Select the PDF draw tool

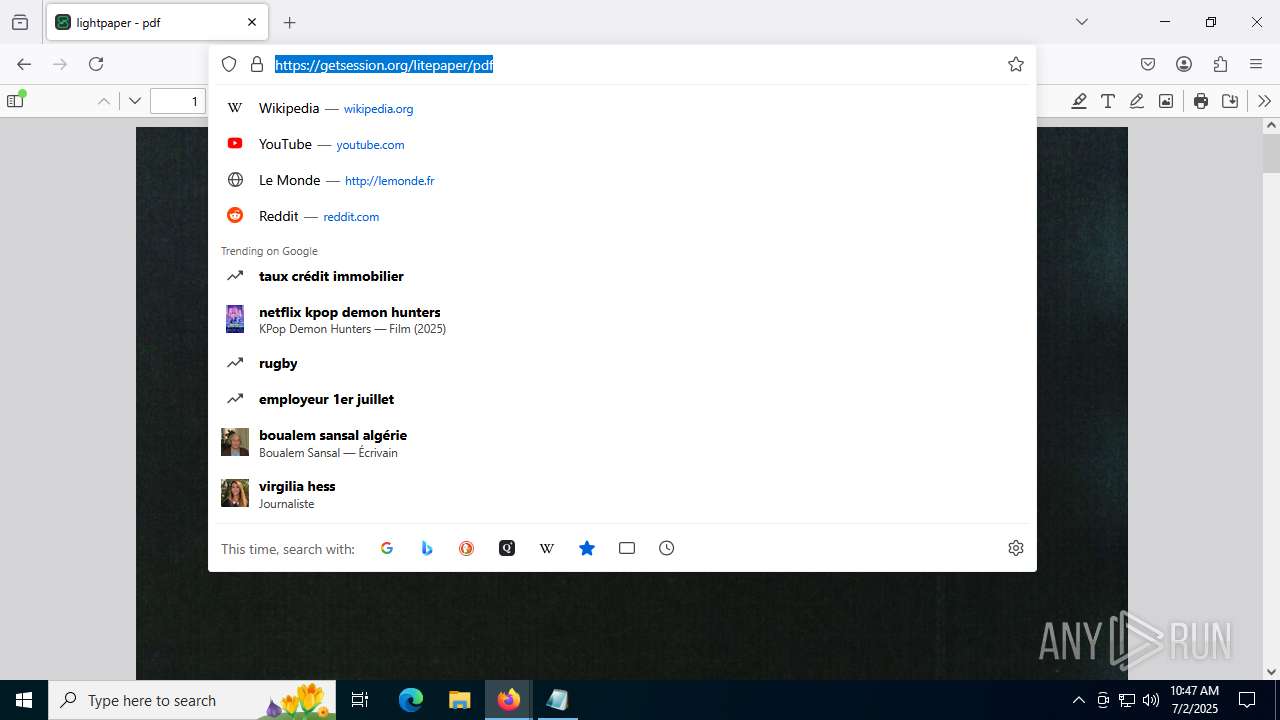click(1137, 101)
